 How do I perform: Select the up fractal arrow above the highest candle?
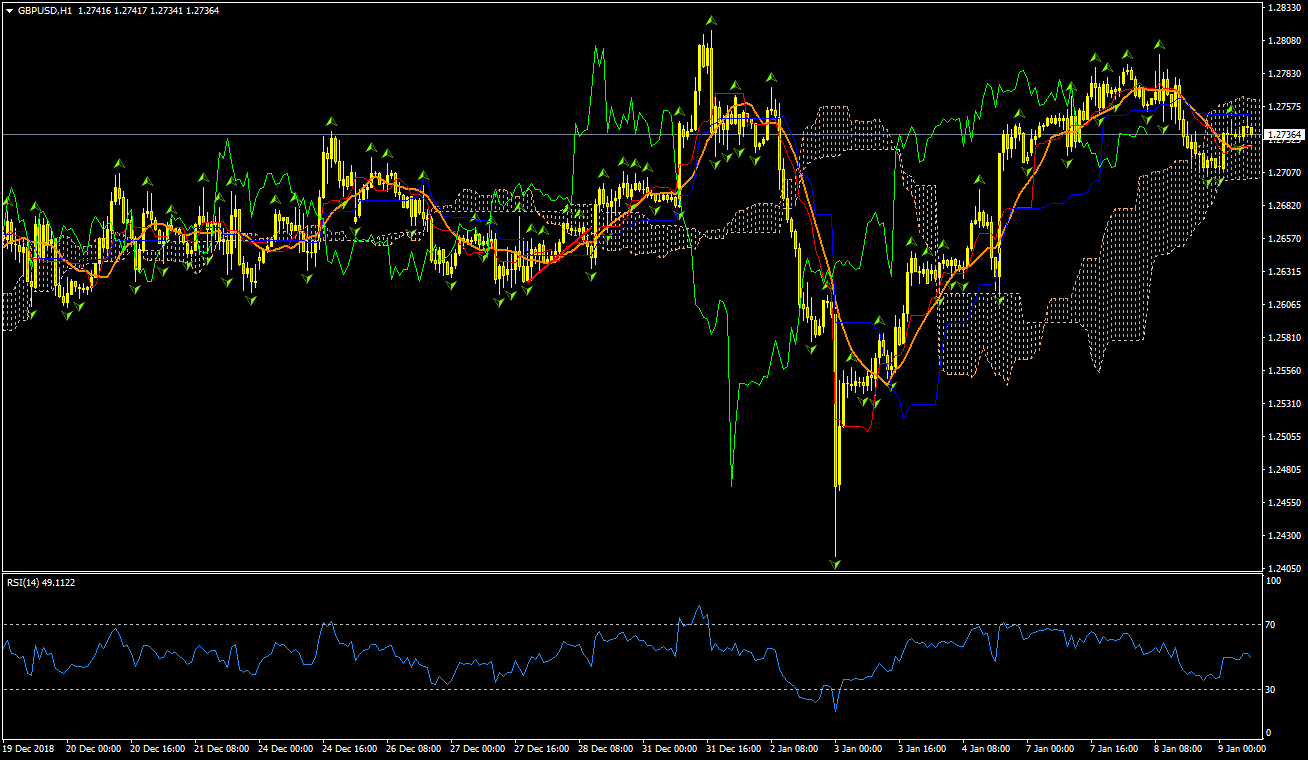tap(710, 21)
